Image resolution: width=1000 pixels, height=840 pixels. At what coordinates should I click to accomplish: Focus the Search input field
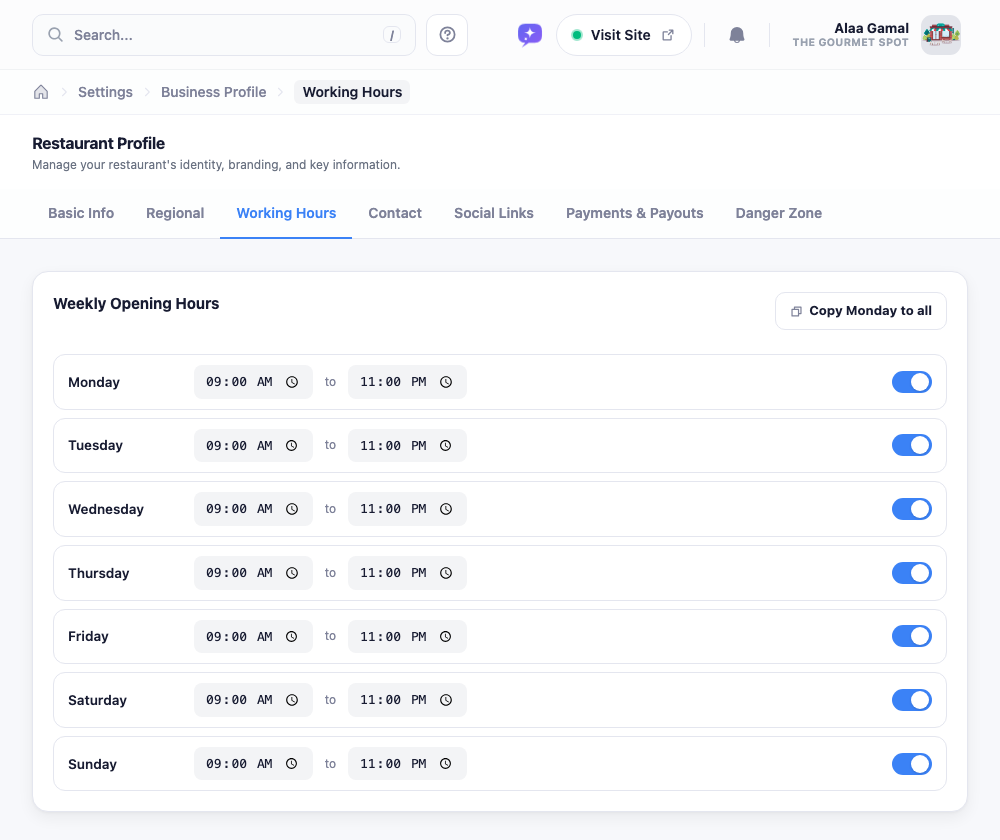tap(224, 35)
